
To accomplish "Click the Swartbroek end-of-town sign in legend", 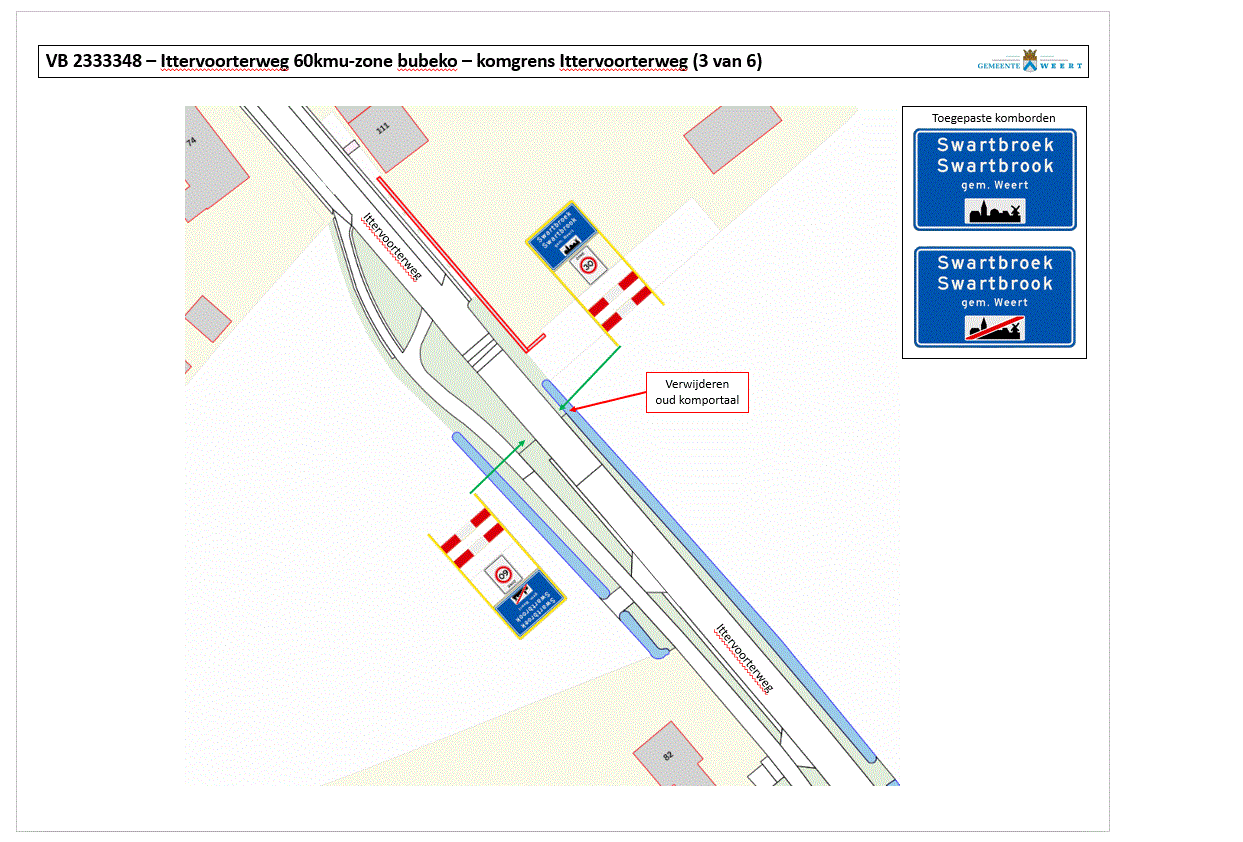I will 995,297.
